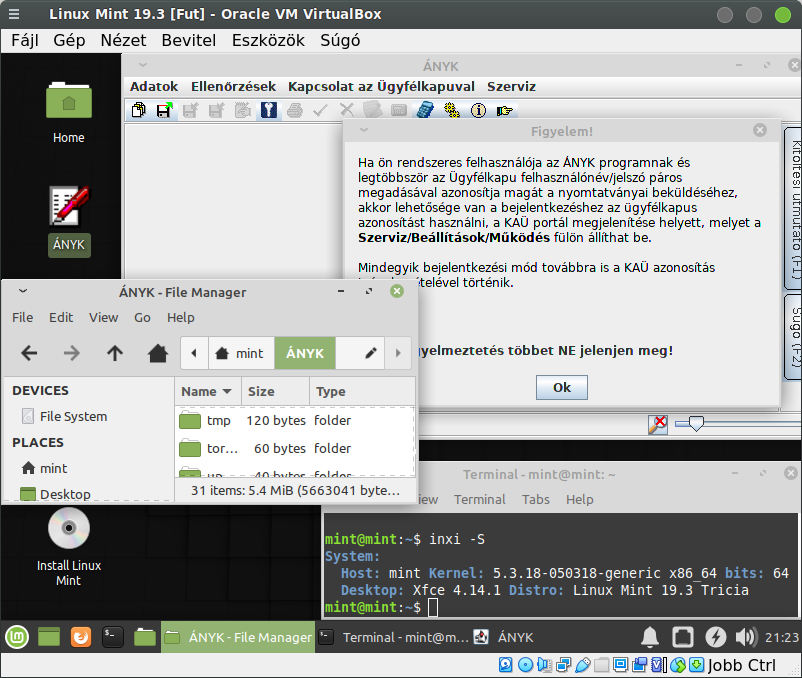Launch Firefox from the taskbar
The width and height of the screenshot is (802, 678).
[81, 637]
